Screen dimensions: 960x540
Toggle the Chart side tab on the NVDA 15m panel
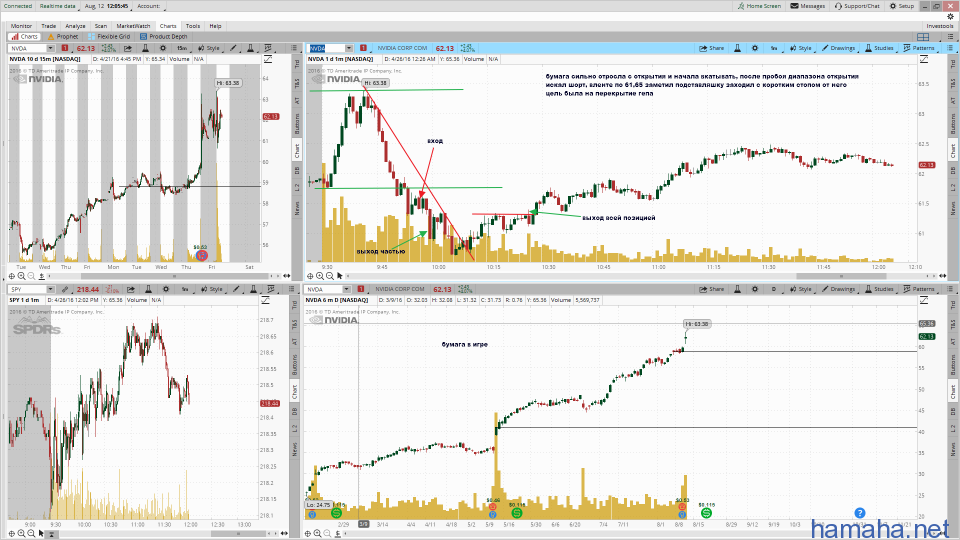[x=297, y=149]
